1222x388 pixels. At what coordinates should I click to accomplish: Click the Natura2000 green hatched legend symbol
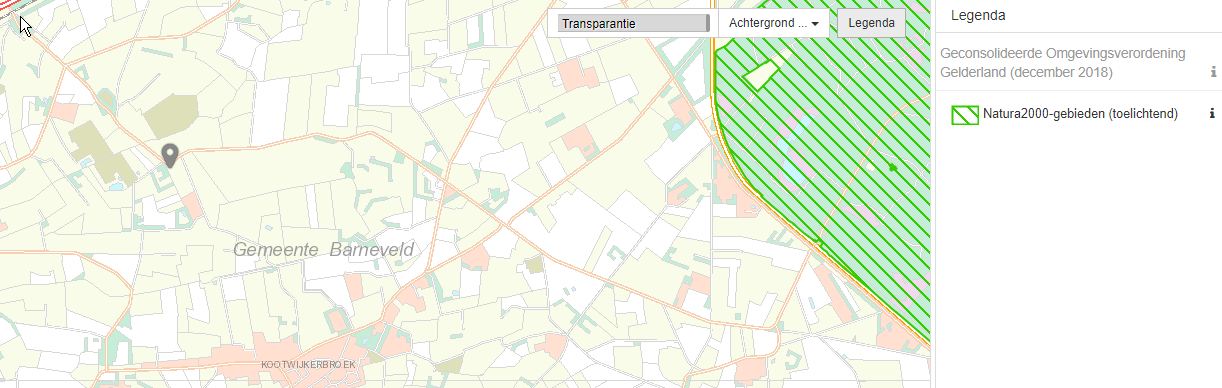point(965,115)
